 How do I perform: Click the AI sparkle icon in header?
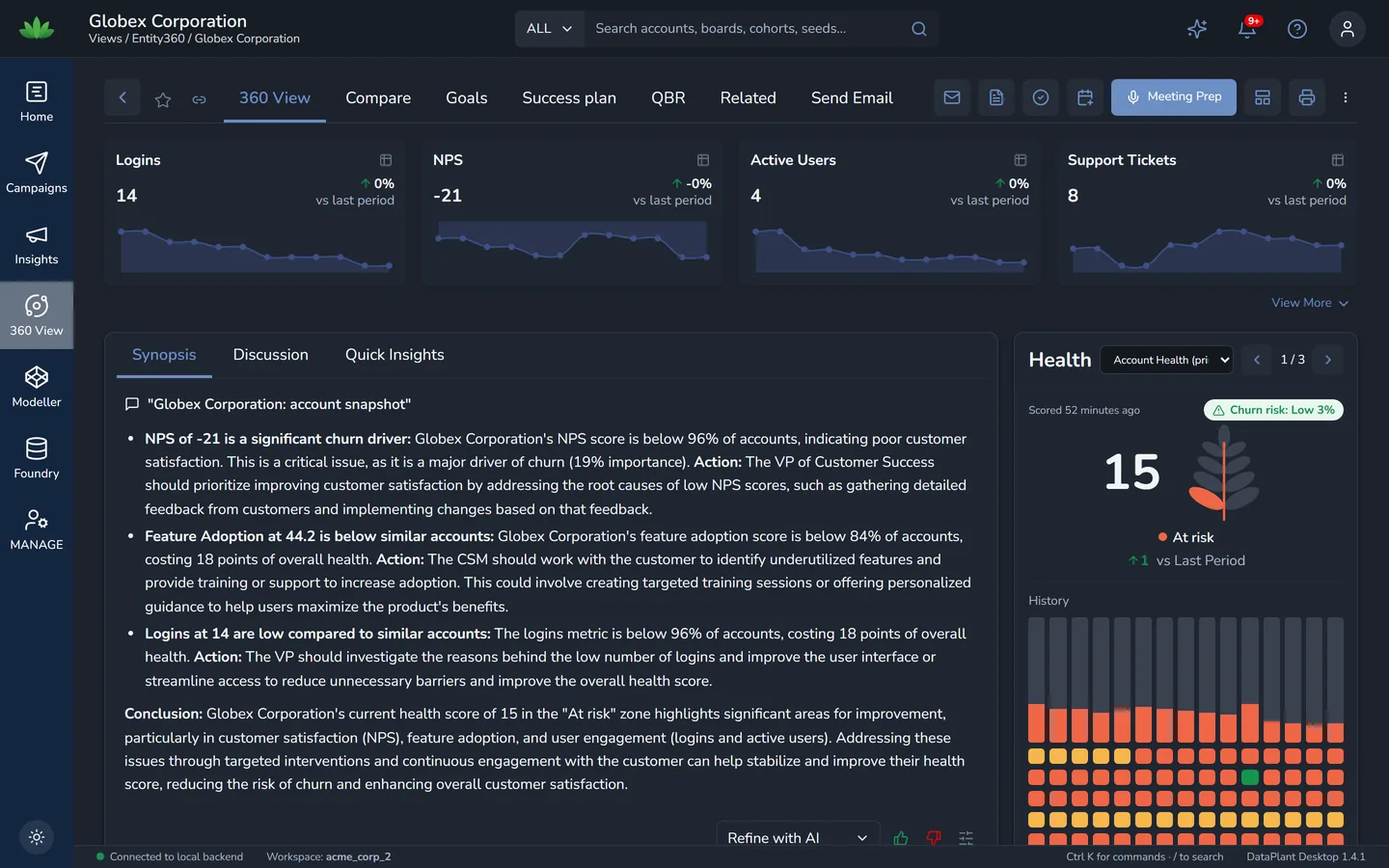point(1197,29)
